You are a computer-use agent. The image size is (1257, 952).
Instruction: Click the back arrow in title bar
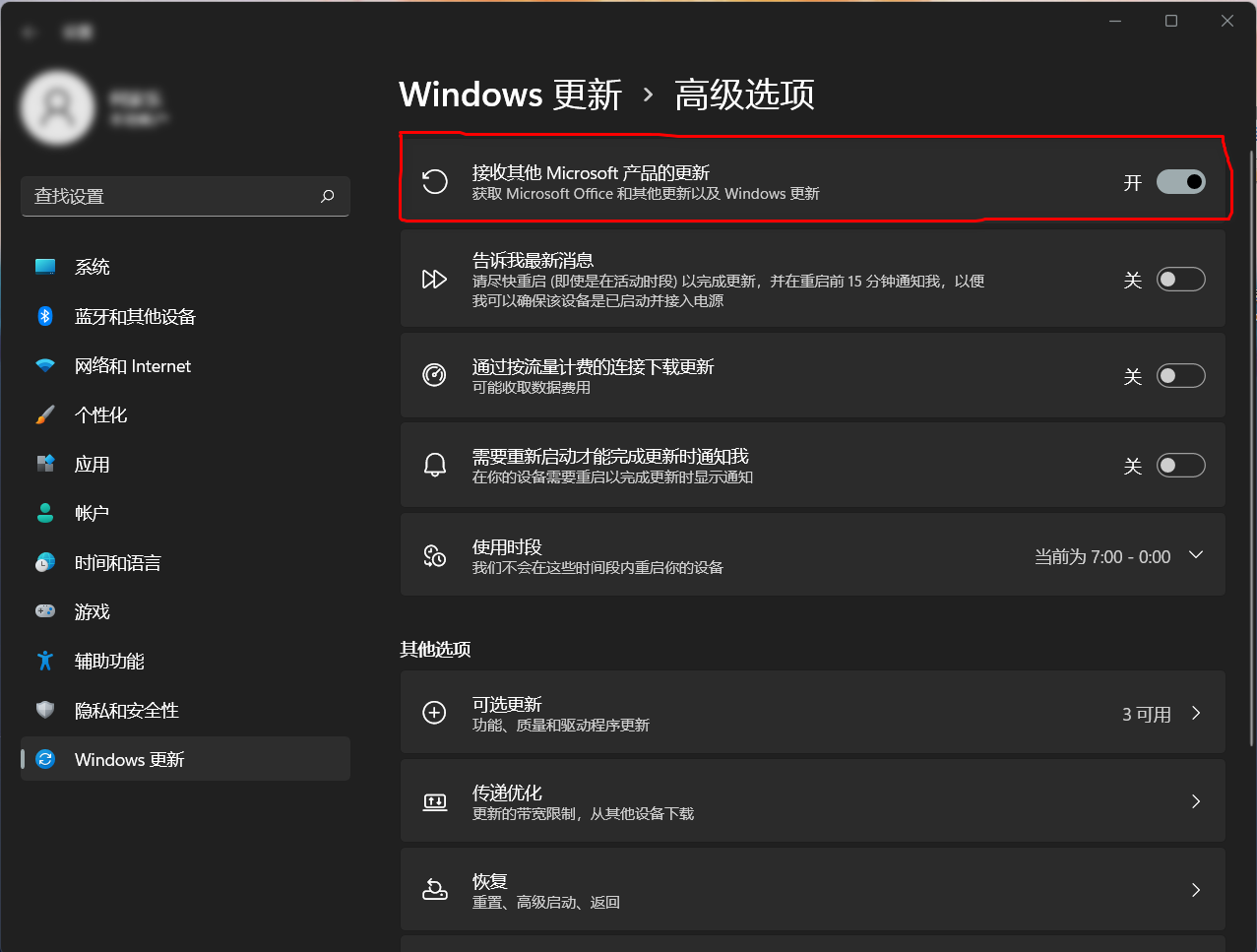(29, 32)
